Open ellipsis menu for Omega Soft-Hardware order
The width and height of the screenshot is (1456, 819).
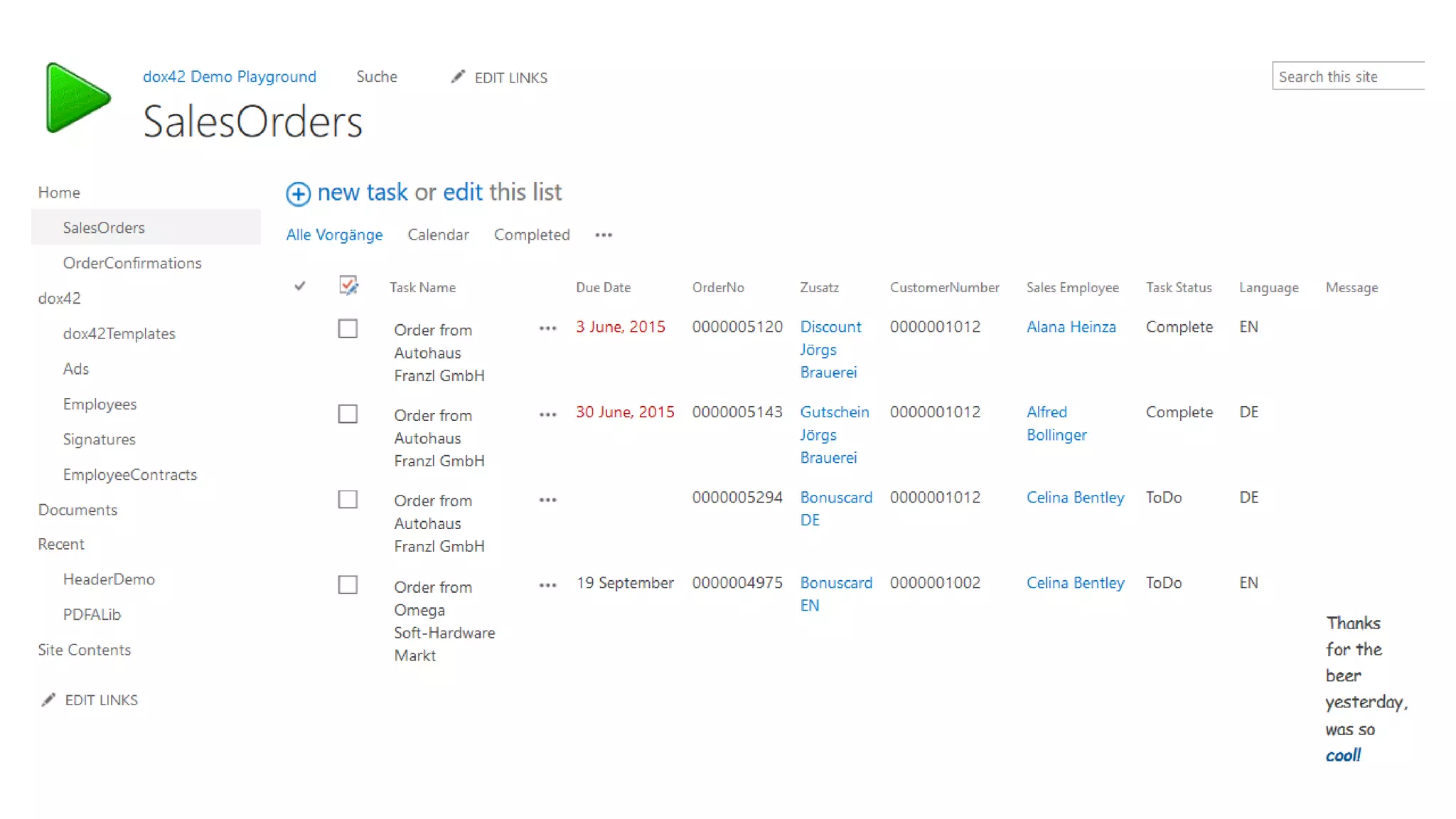[547, 585]
